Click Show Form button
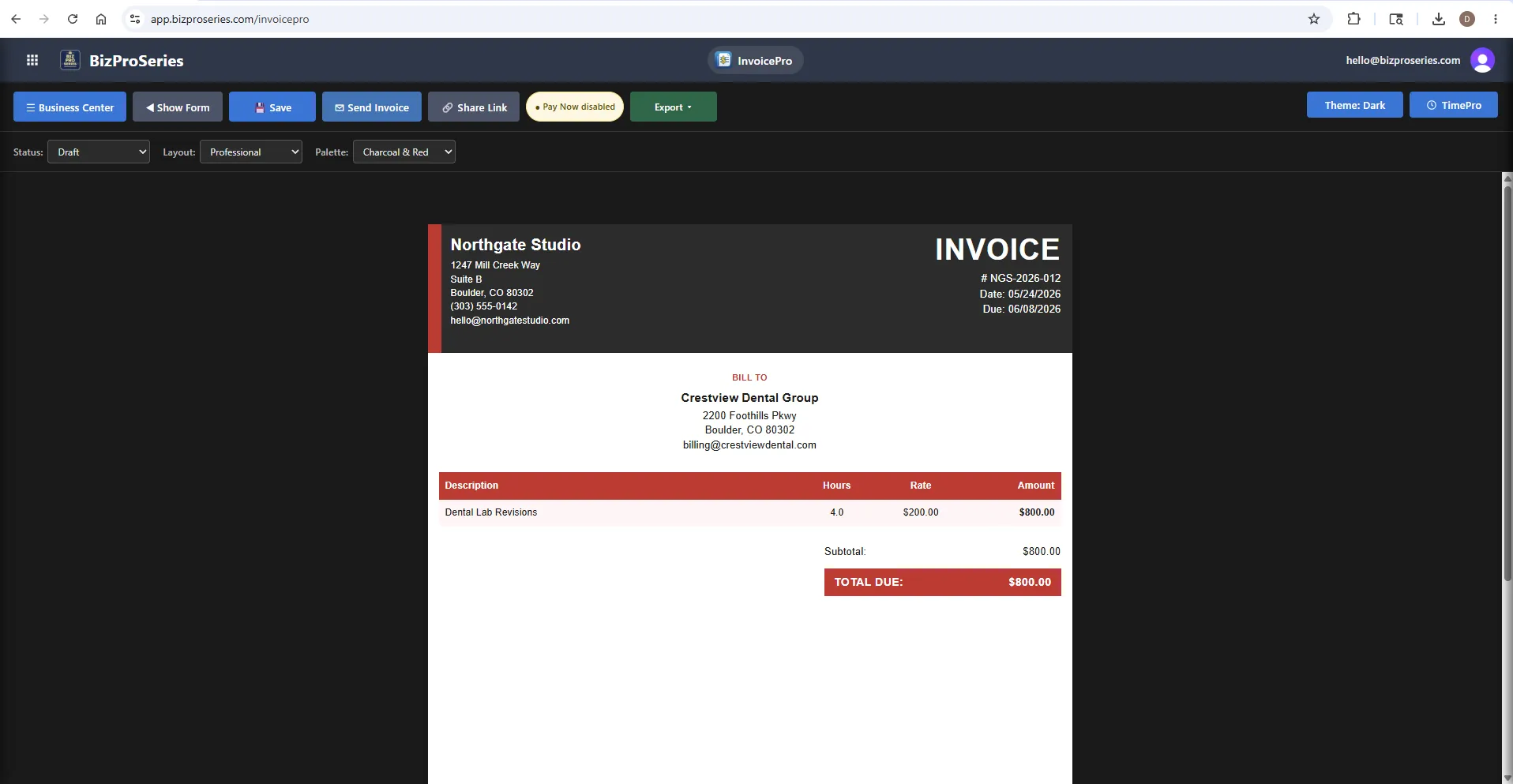 (x=178, y=107)
